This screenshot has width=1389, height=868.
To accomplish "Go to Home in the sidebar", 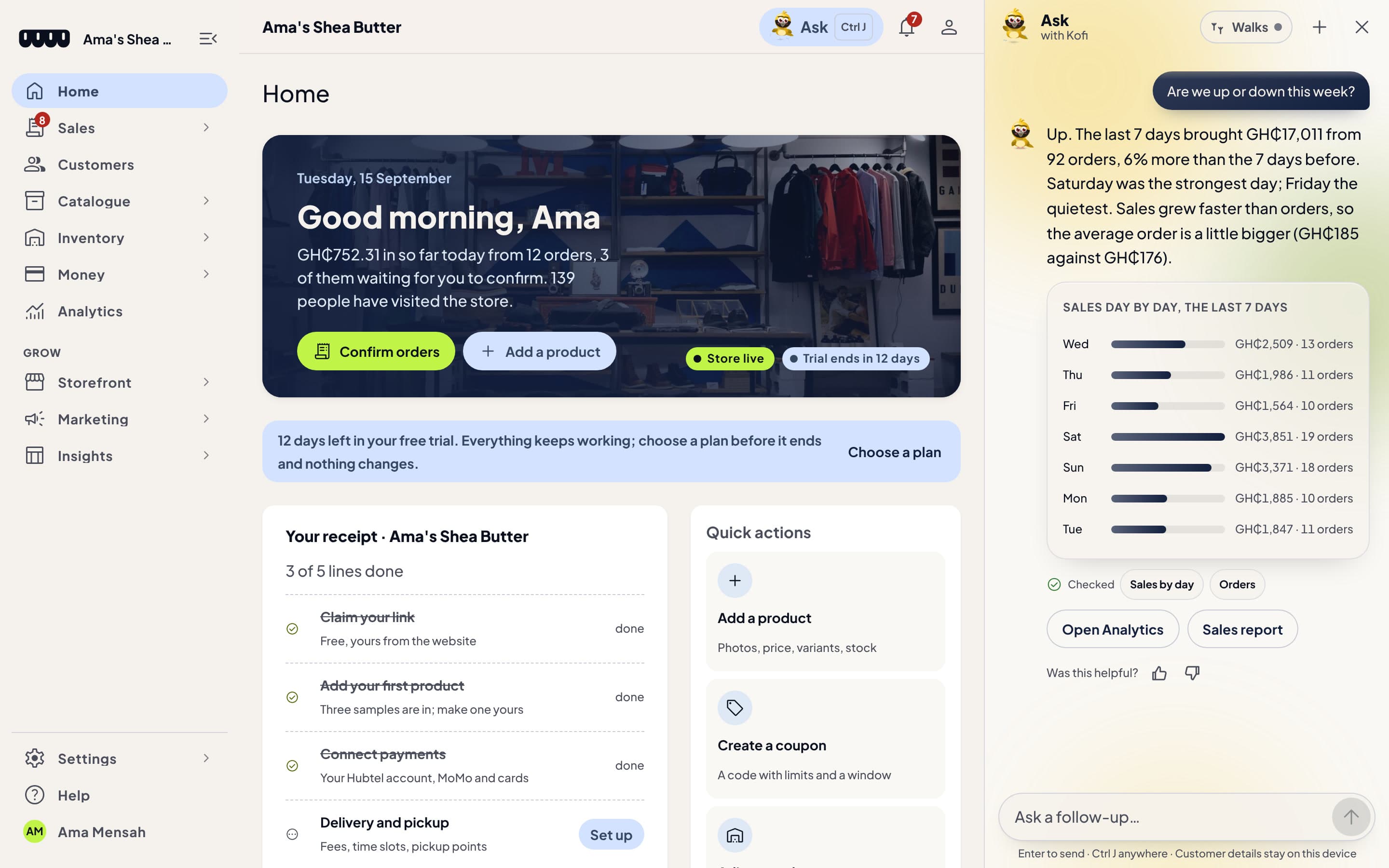I will [x=120, y=91].
